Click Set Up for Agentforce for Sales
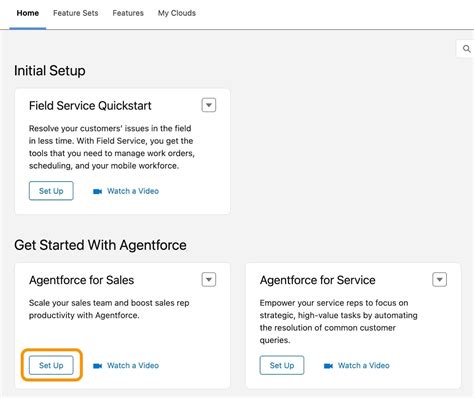Image resolution: width=474 pixels, height=398 pixels. pos(51,365)
